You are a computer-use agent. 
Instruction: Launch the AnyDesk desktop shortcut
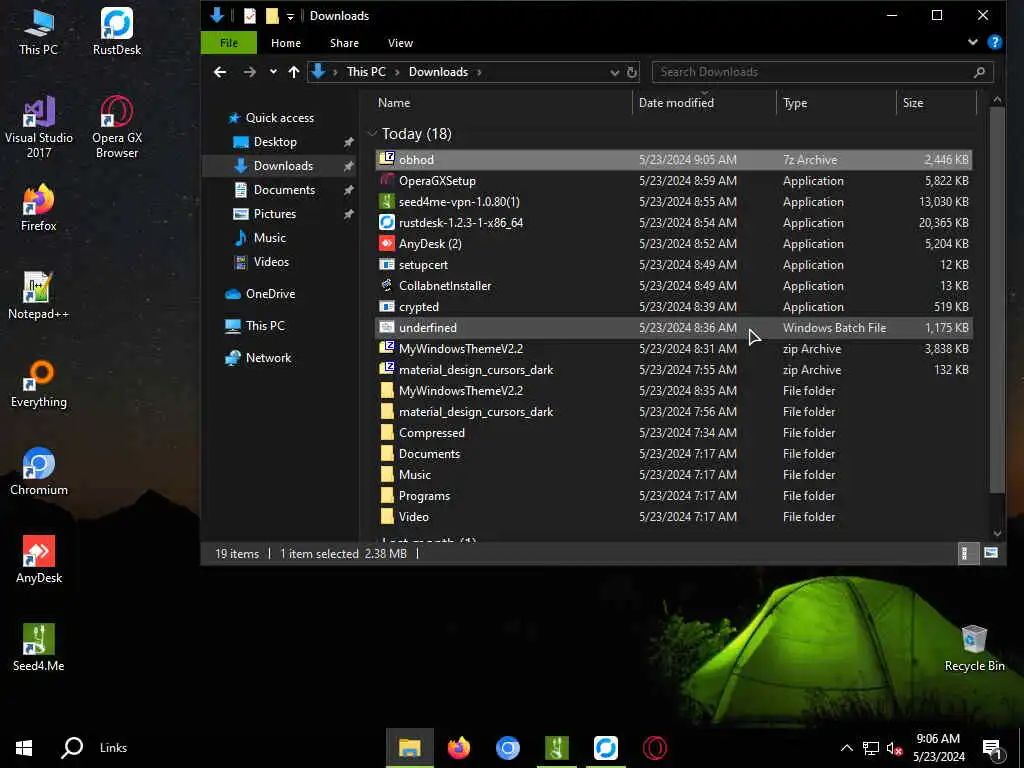[x=39, y=560]
